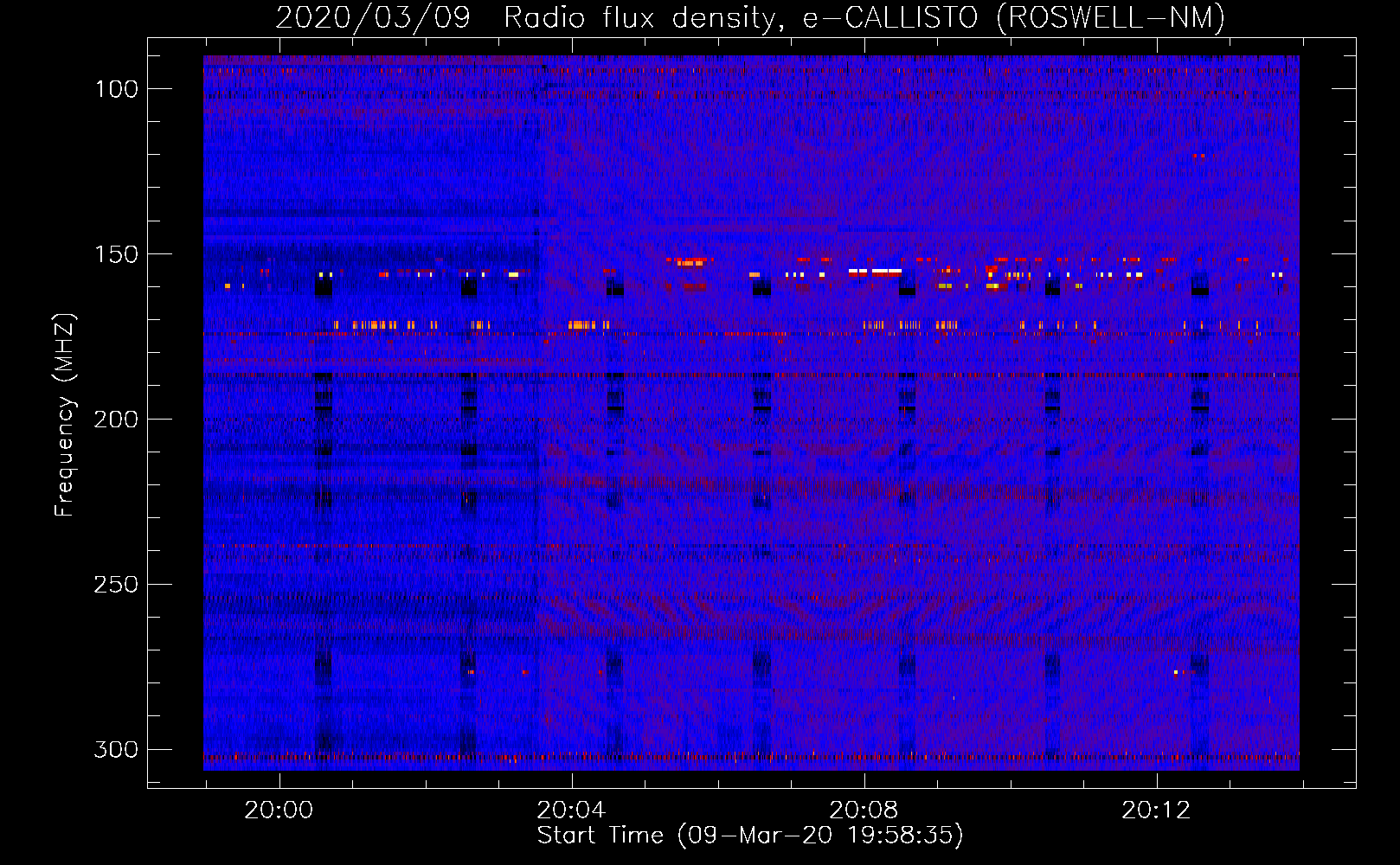The image size is (1400, 865).
Task: Click the 20:08 time tick label
Action: point(864,811)
